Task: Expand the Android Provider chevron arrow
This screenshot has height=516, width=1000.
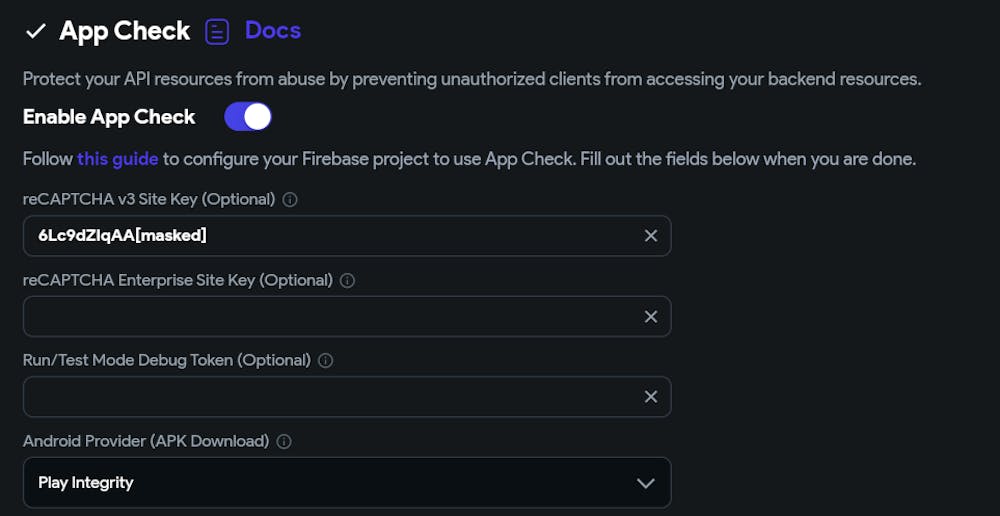Action: coord(646,483)
